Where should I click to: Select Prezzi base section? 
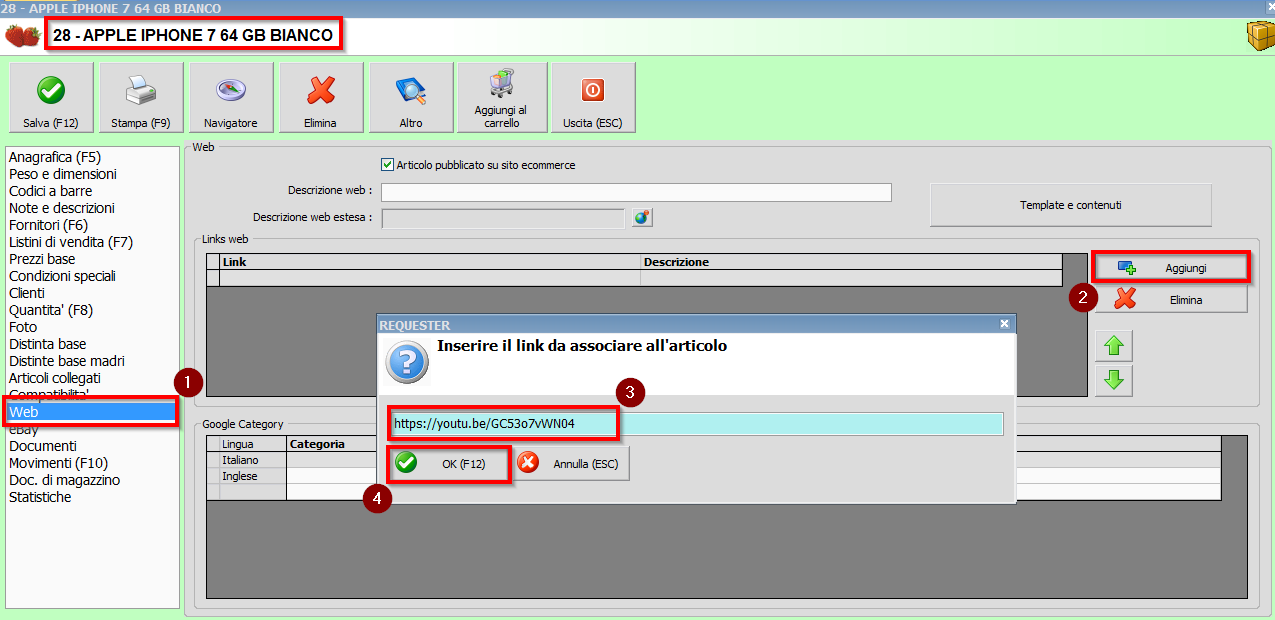coord(42,259)
